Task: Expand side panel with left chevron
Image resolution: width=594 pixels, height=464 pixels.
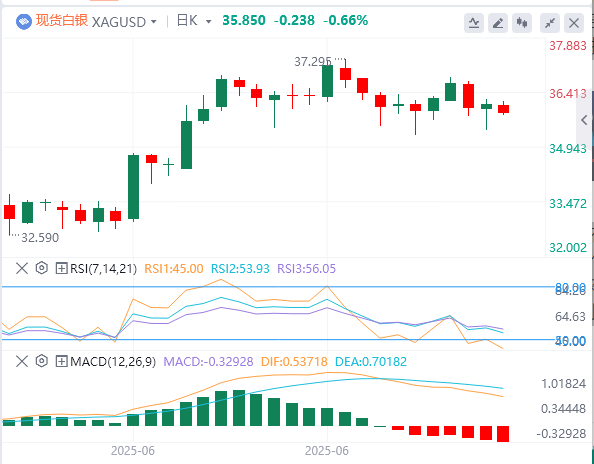Action: pos(584,120)
